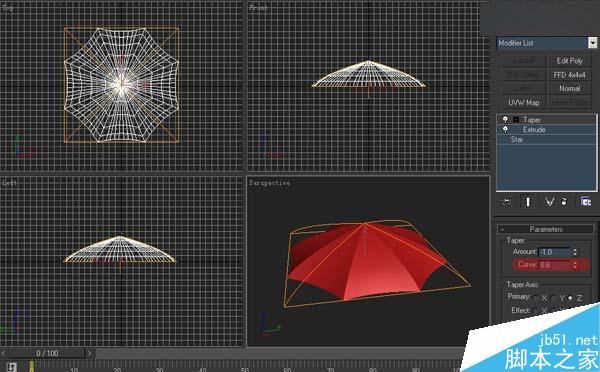The width and height of the screenshot is (600, 372).
Task: Set Effect taper axis to X
Action: (536, 310)
